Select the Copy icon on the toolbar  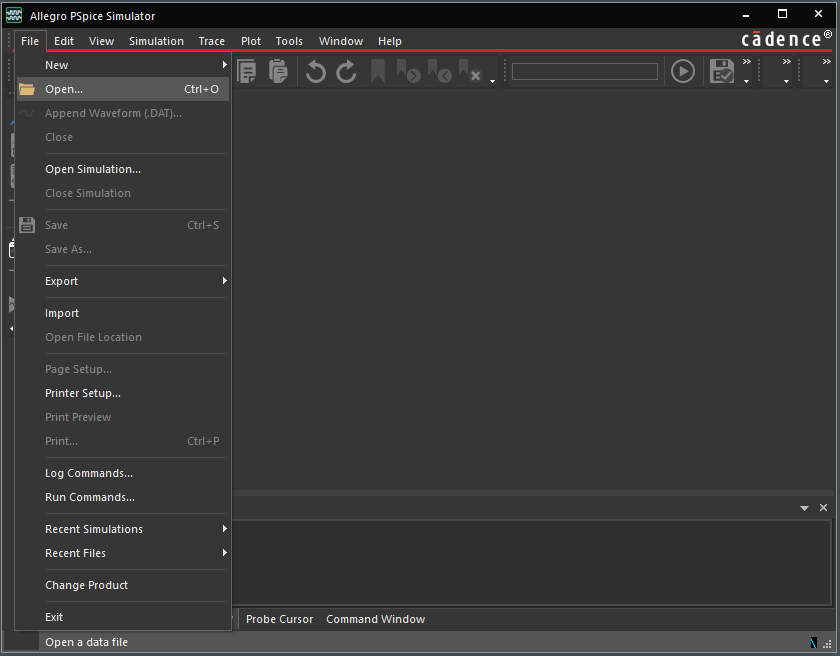246,71
